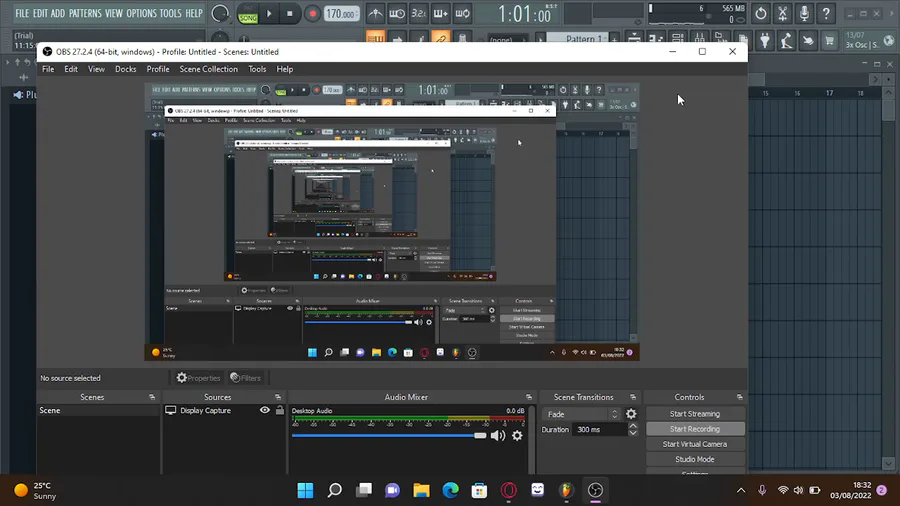
Task: Toggle the 3-2-1 countdown before recording icon
Action: pos(418,13)
